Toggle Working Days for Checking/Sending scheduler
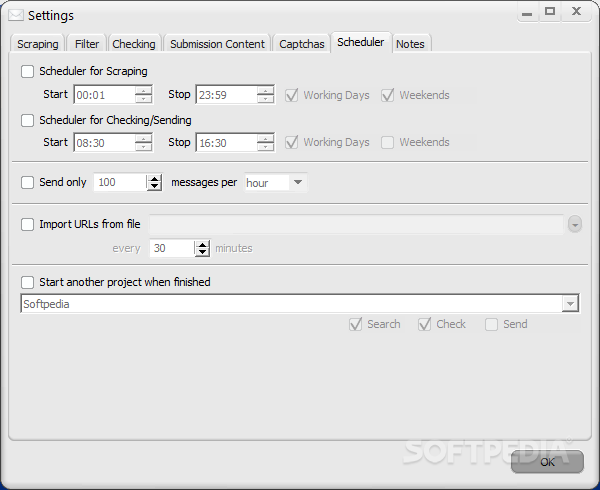 coord(292,143)
